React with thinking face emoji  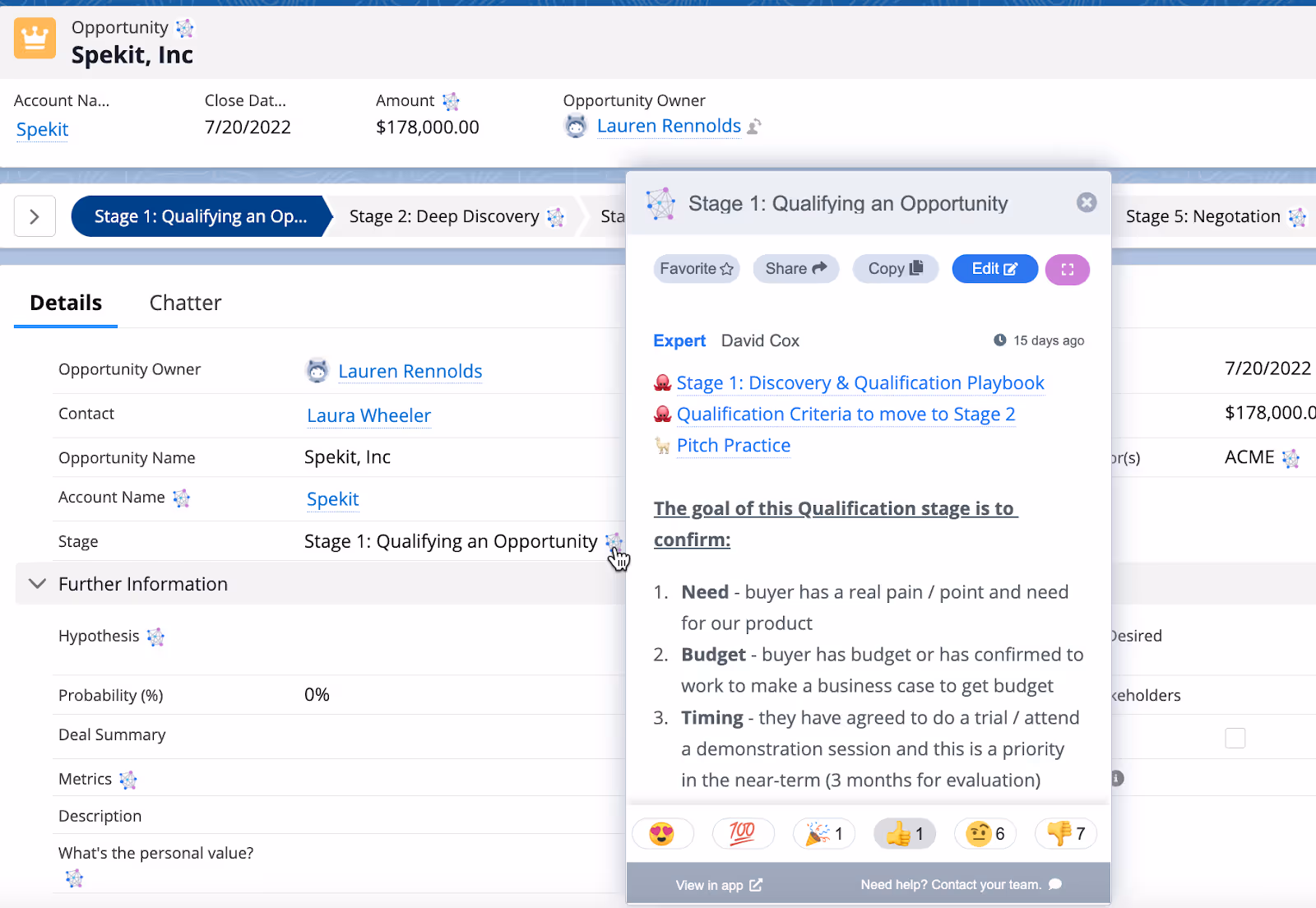(985, 834)
